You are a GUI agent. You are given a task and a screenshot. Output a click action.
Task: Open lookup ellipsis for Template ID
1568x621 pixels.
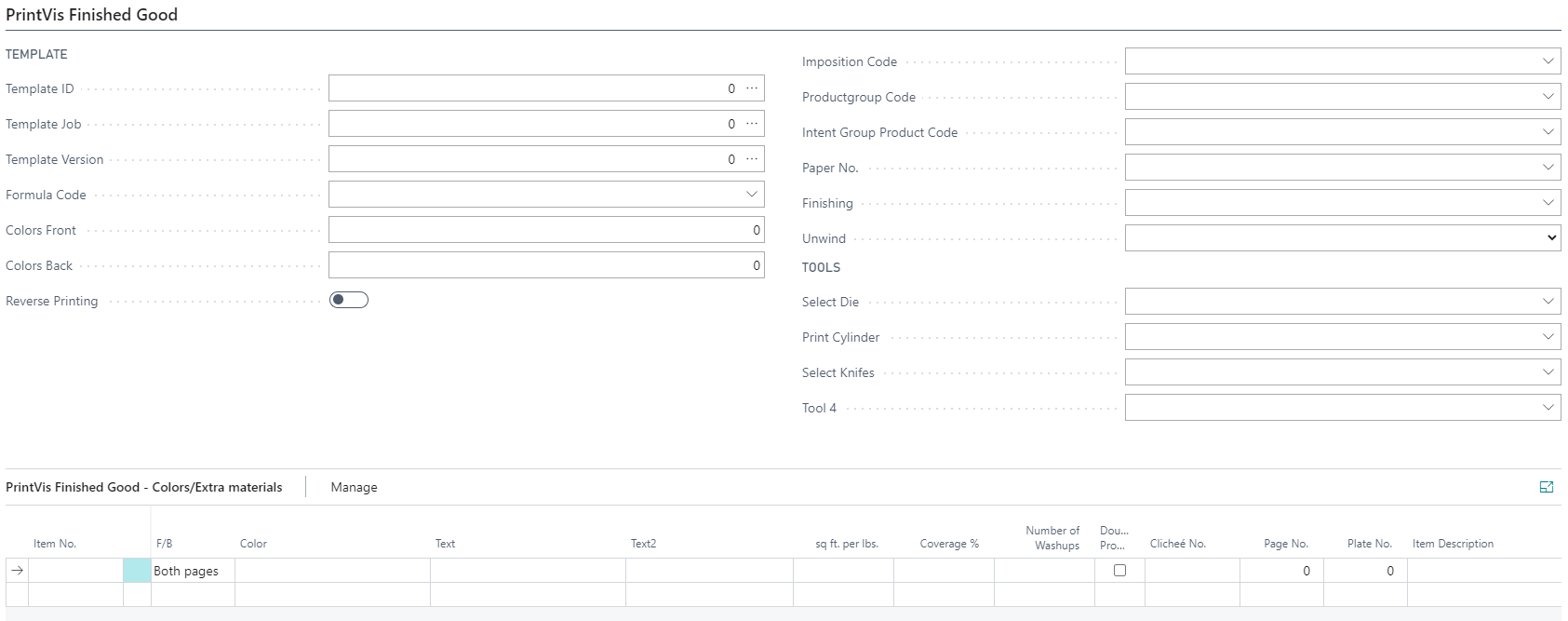[x=752, y=88]
